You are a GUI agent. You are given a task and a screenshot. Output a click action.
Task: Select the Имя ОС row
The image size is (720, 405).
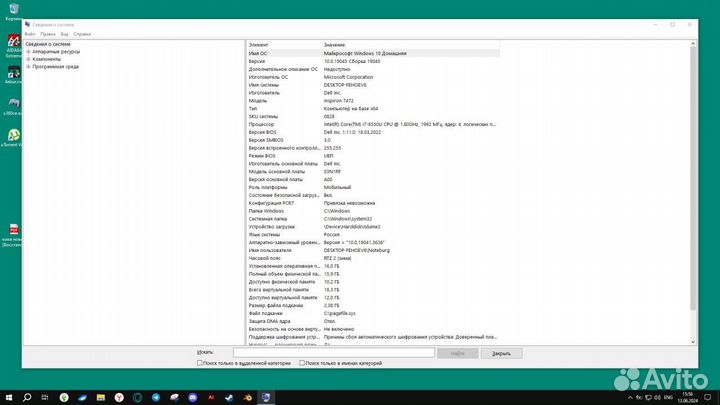373,53
